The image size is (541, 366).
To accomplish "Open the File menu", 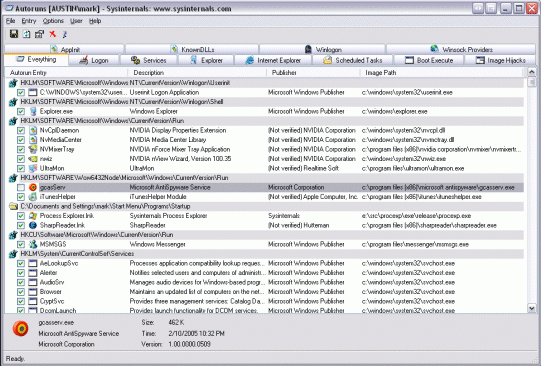I will tap(10, 21).
